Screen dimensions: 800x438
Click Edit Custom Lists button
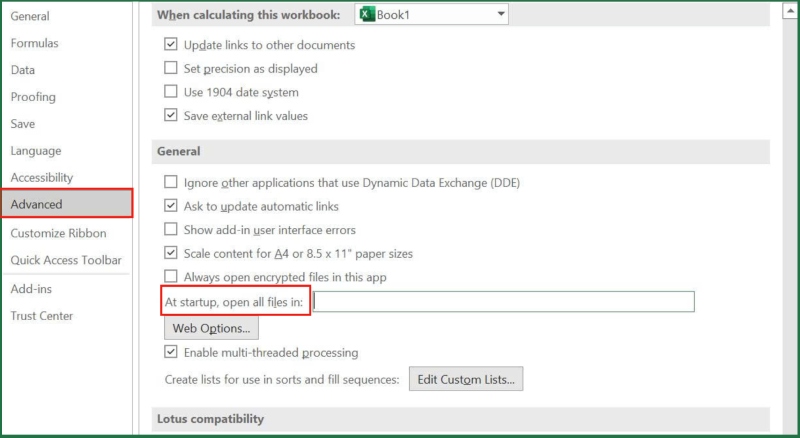coord(466,379)
